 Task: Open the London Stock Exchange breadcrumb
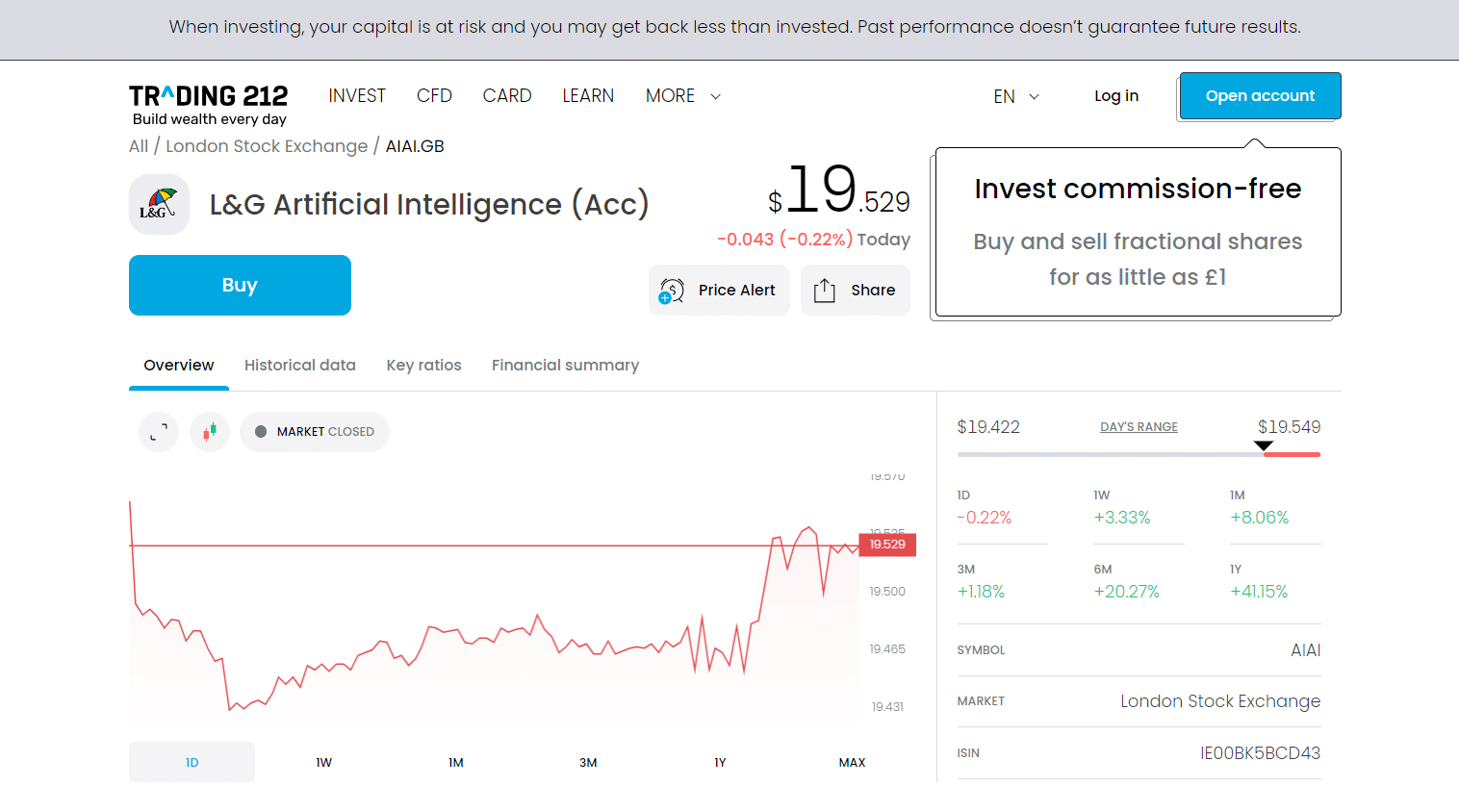coord(267,146)
